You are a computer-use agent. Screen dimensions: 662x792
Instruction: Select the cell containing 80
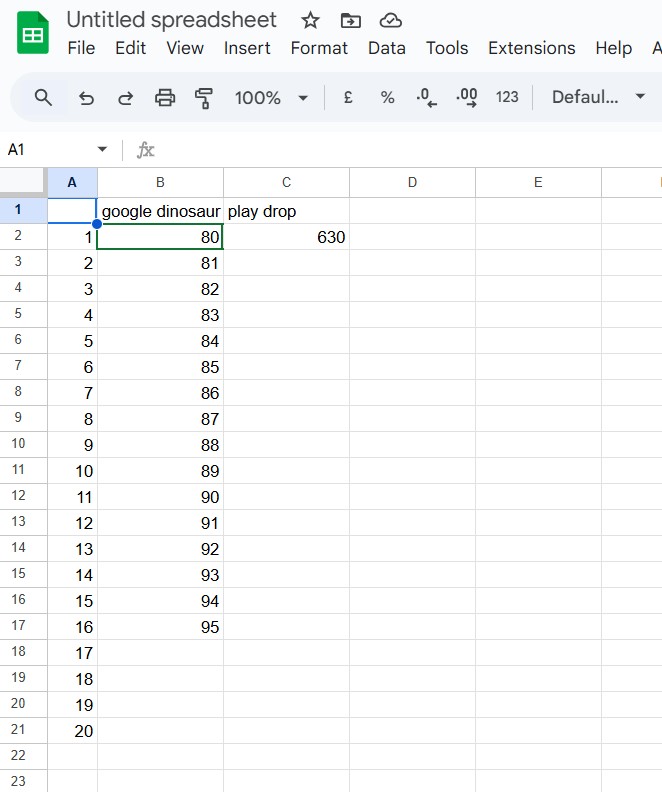160,237
